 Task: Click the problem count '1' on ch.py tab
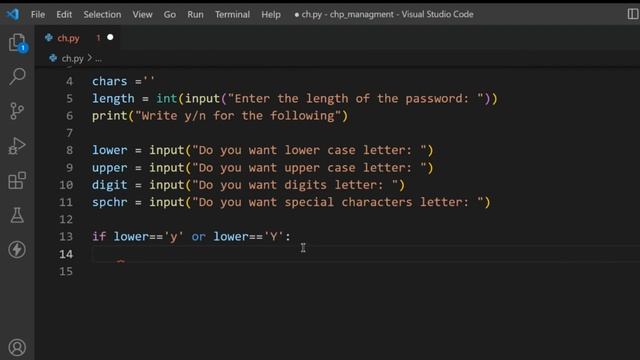pos(98,38)
